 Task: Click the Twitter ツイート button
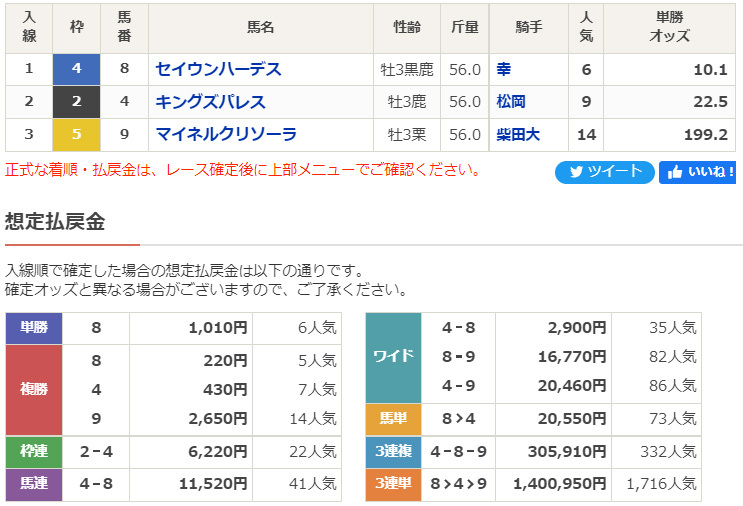[605, 172]
